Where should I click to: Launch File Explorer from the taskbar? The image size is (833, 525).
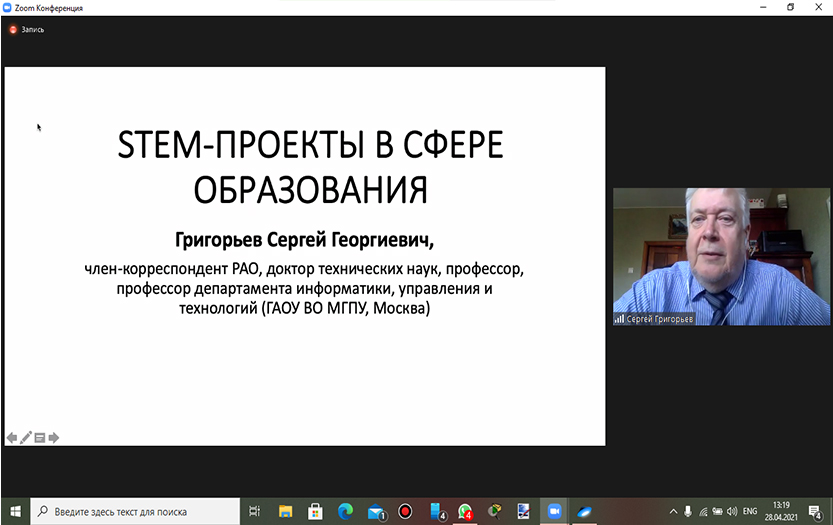(284, 510)
